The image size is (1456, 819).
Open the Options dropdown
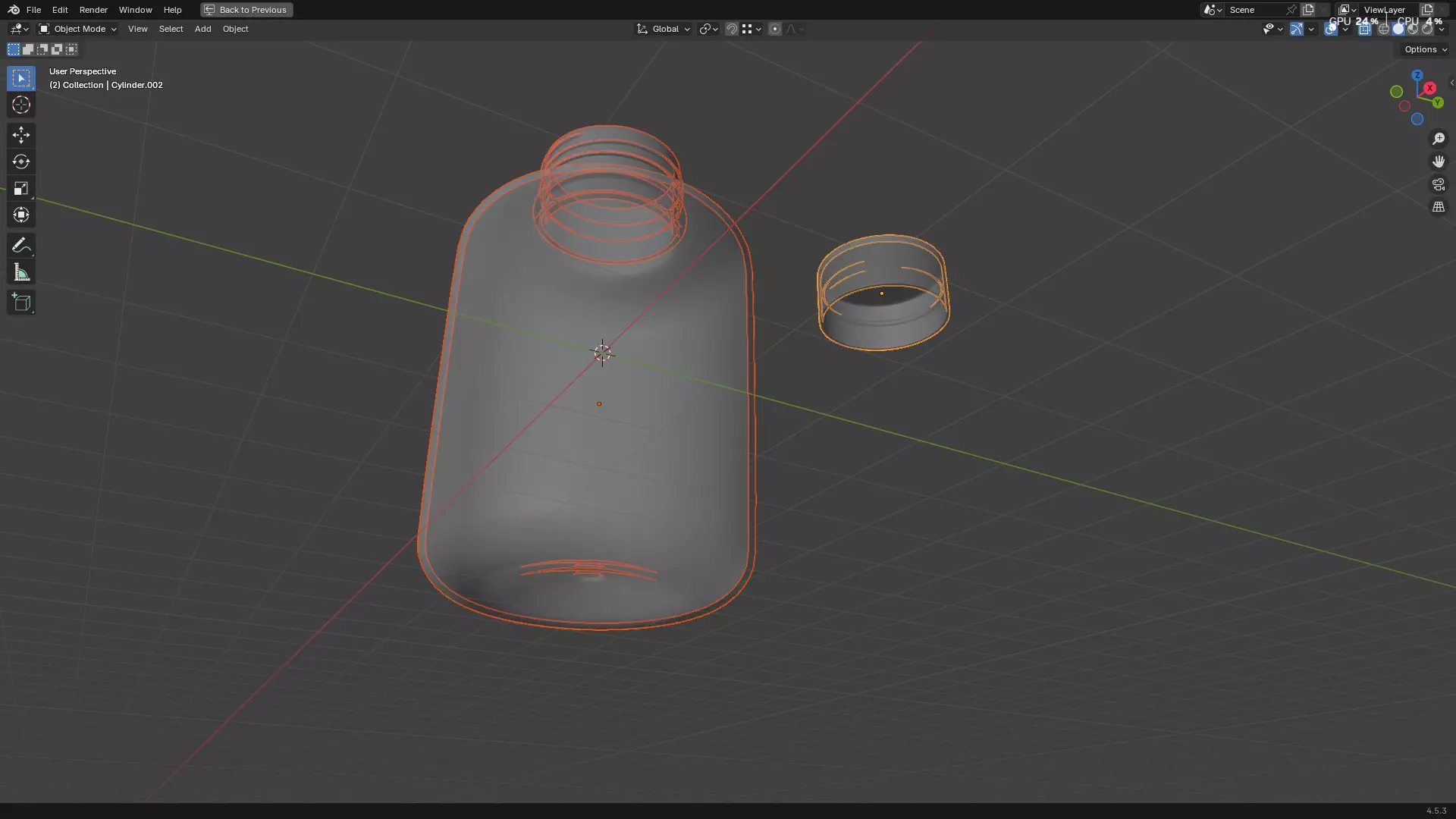1426,49
